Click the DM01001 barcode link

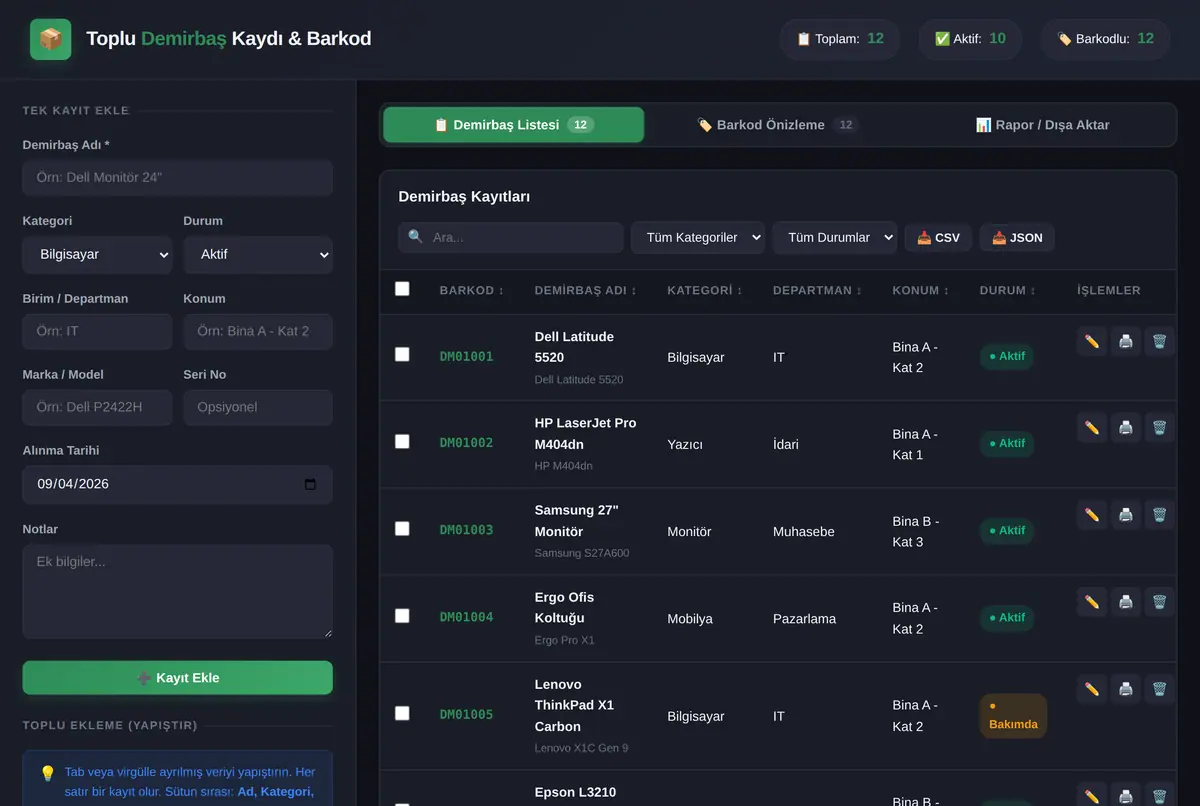click(x=467, y=356)
